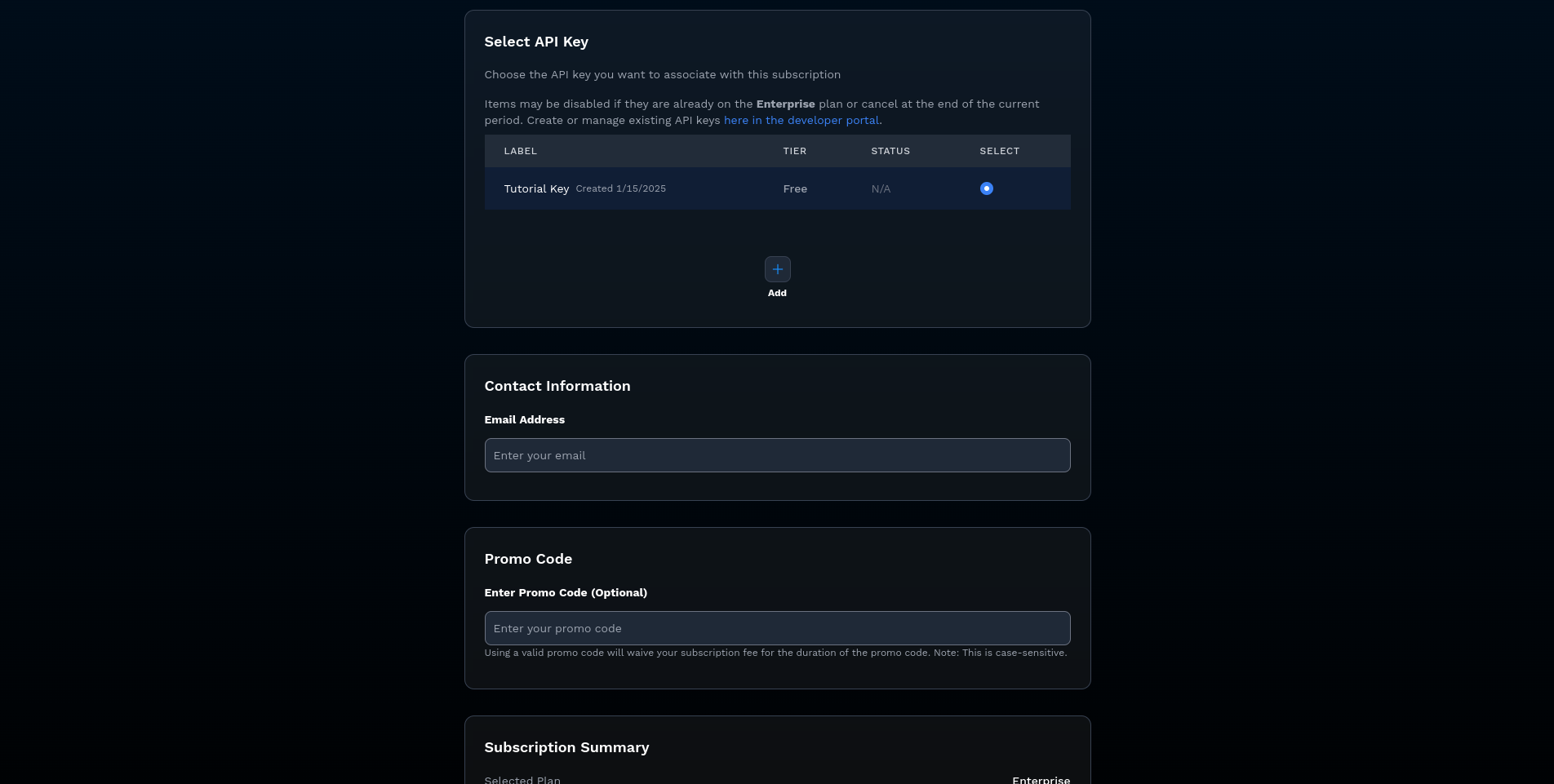The image size is (1554, 784).
Task: Click the plus icon to add API key
Action: pyautogui.click(x=777, y=269)
